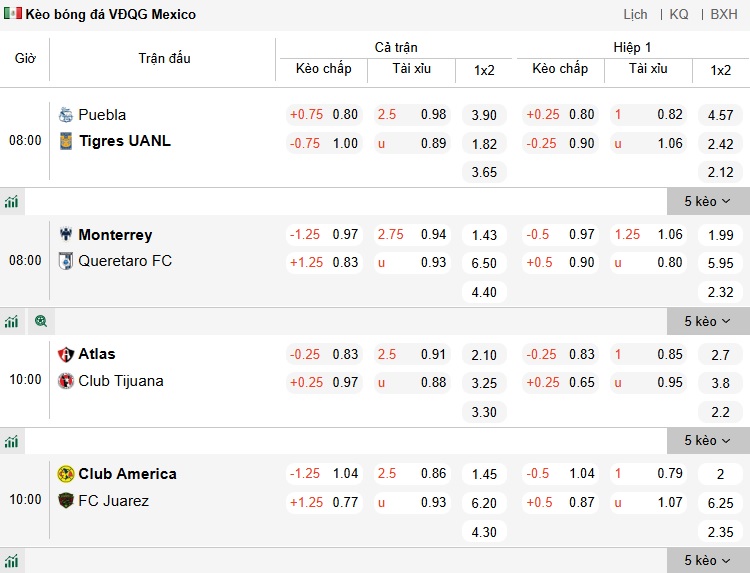
Task: Click the Tigres UANL team crest
Action: 66,141
